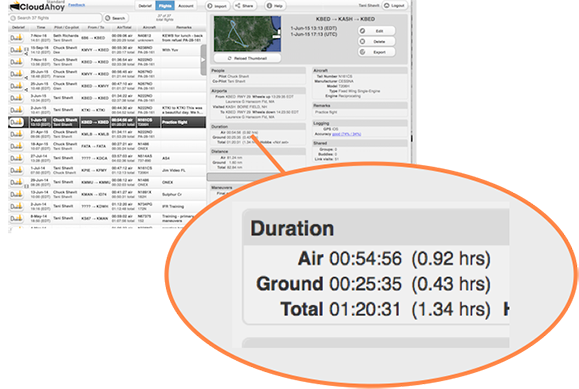Switch to the Account tab
Viewport: 579px width, 389px height.
(185, 6)
